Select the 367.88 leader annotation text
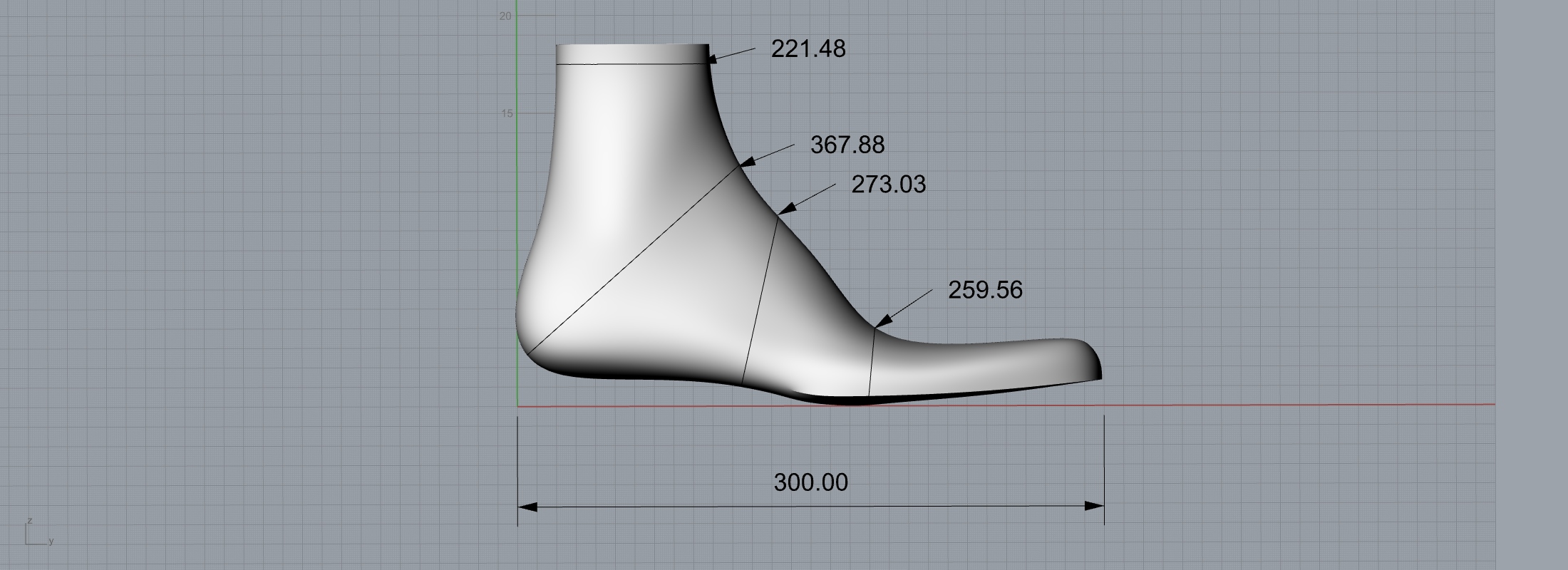 pos(847,145)
